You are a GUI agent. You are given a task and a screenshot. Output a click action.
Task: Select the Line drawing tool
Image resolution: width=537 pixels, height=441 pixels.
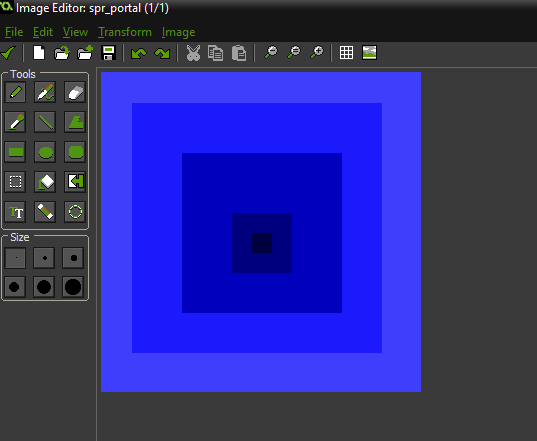tap(45, 122)
